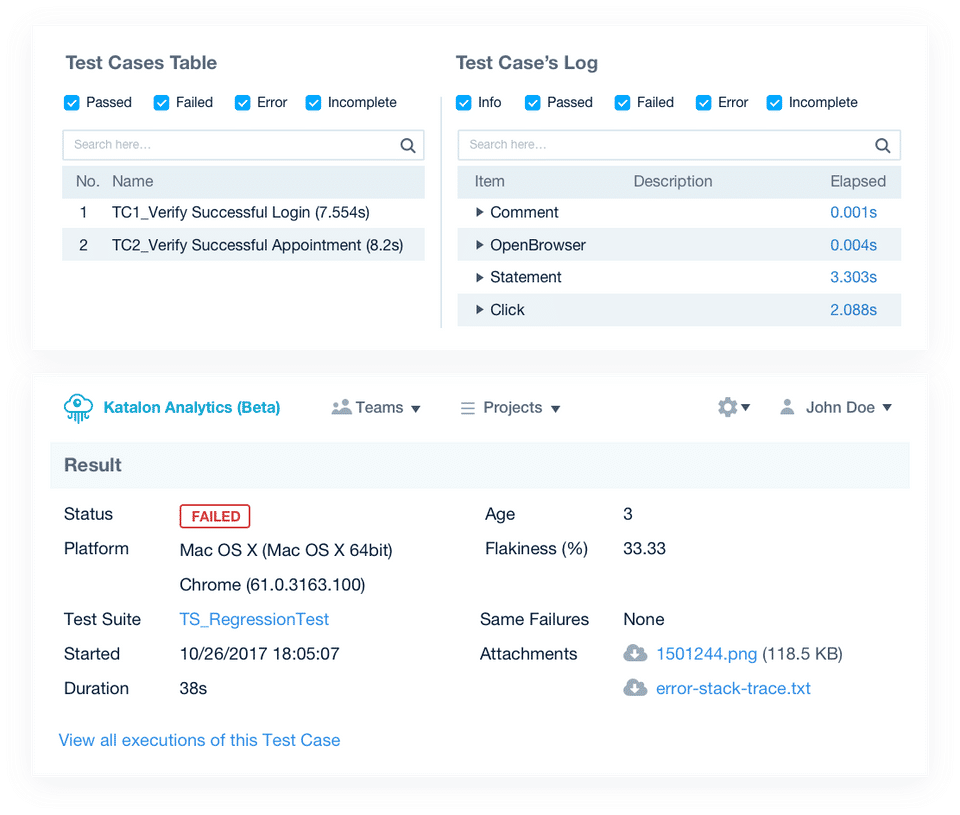Click elapsed value 2.088s
960x815 pixels.
(x=853, y=310)
